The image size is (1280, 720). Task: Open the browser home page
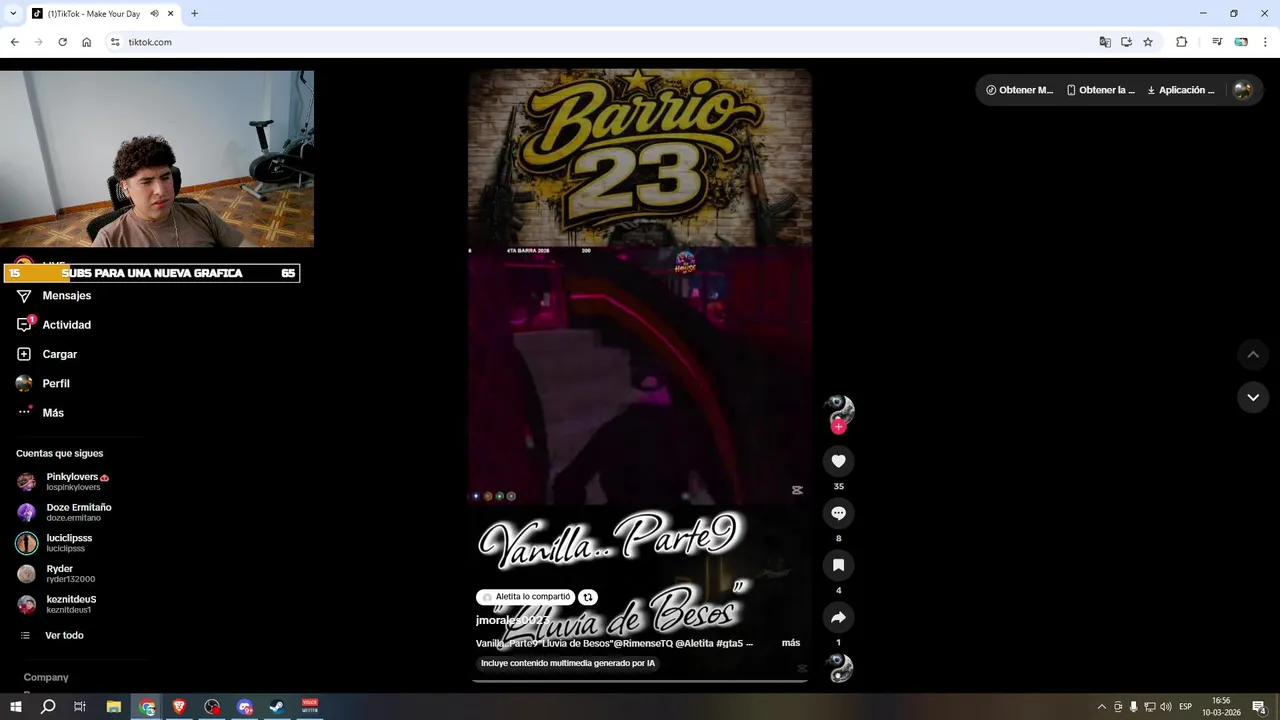[86, 42]
